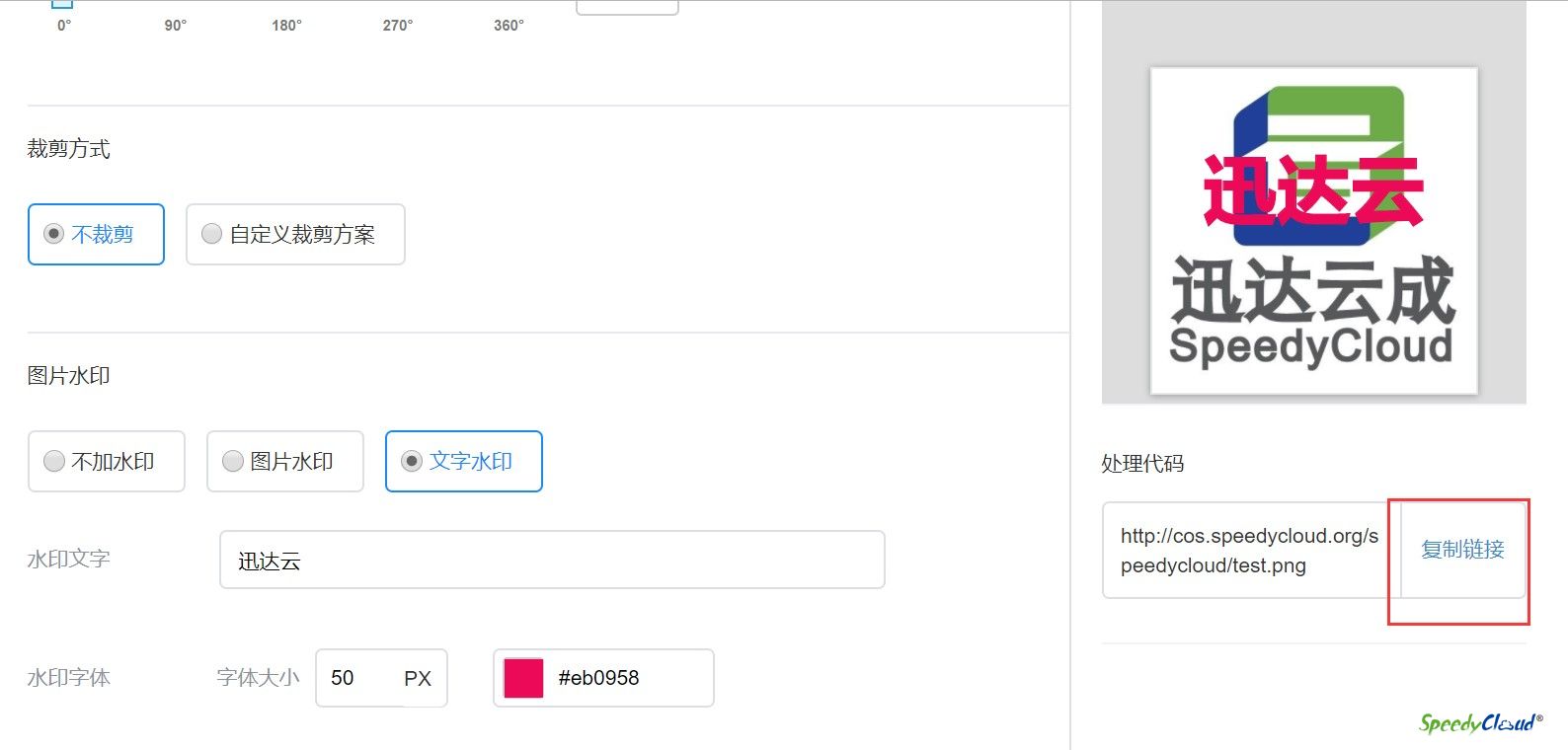Image resolution: width=1568 pixels, height=750 pixels.
Task: Click the 水印字体 label
Action: pyautogui.click(x=69, y=678)
